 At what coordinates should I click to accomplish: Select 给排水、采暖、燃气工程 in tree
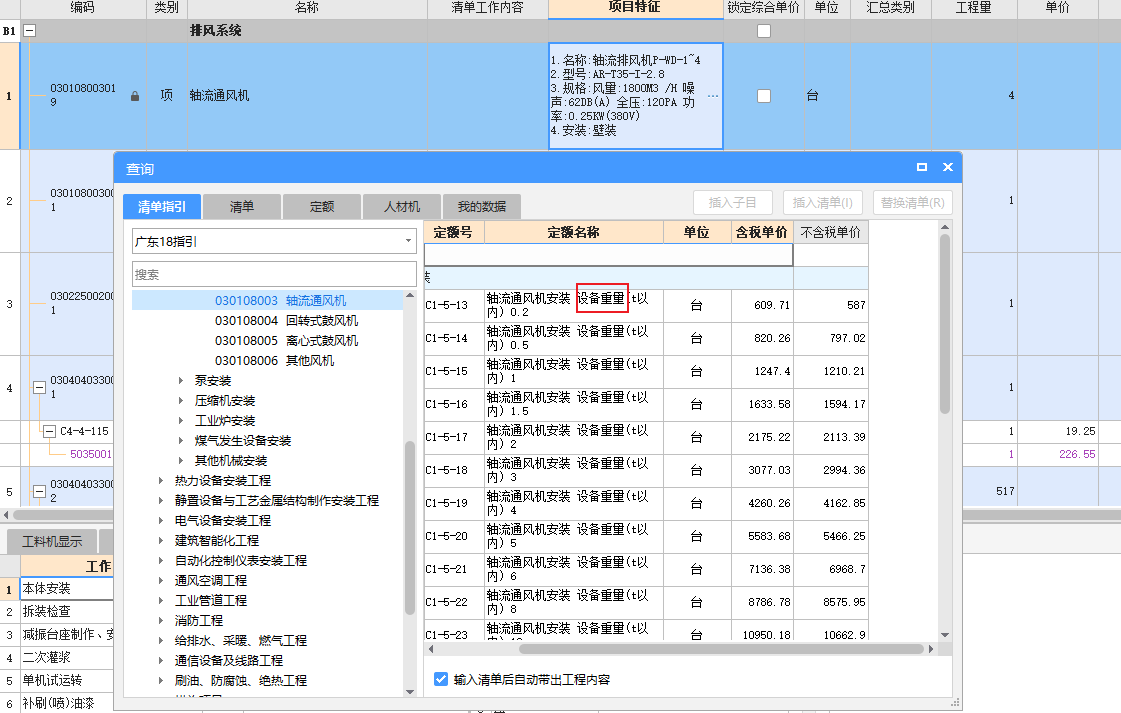pyautogui.click(x=241, y=641)
